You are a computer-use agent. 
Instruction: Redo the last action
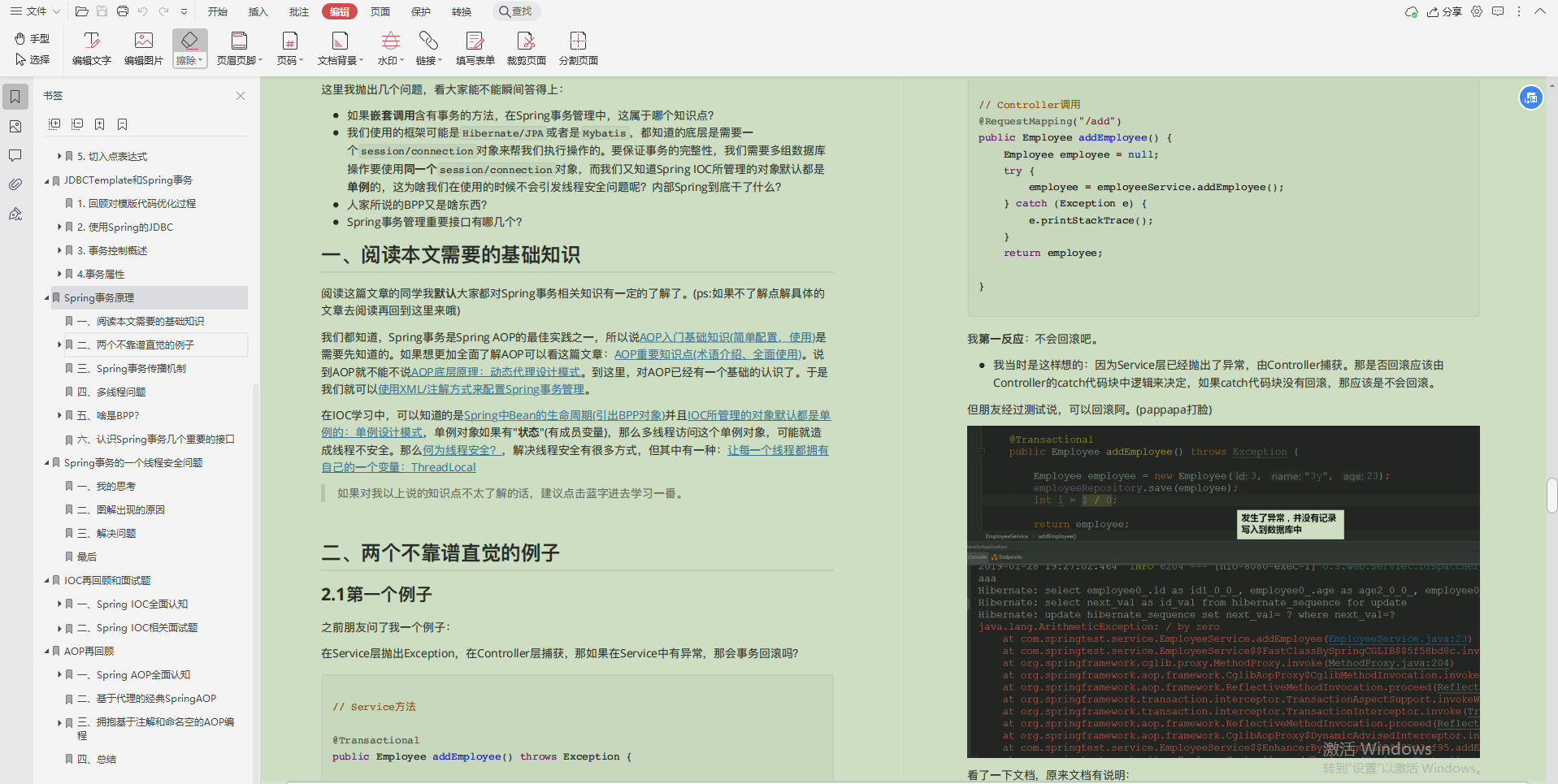(x=163, y=11)
